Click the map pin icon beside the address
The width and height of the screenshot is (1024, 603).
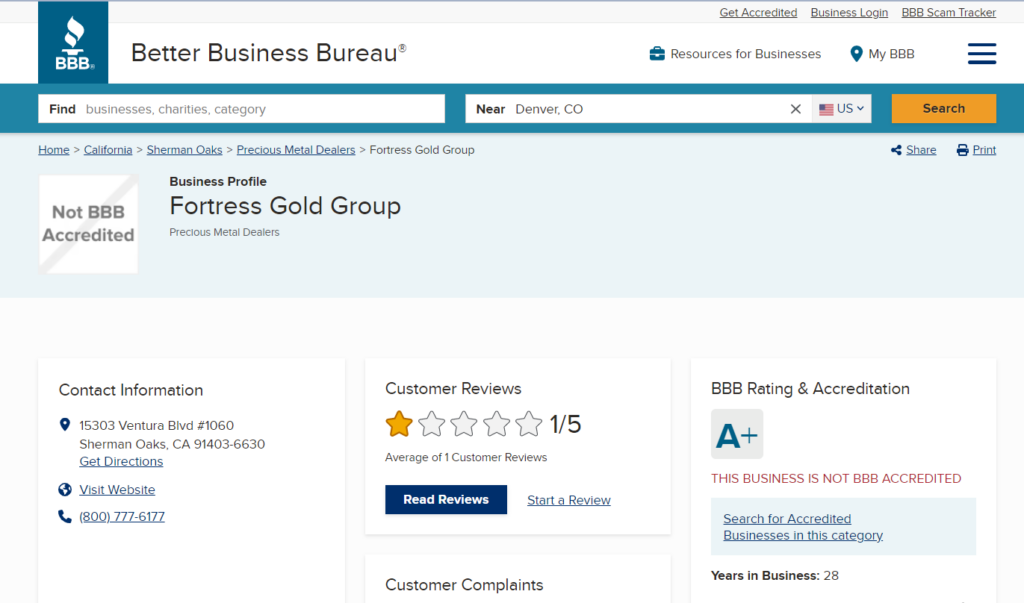[65, 425]
